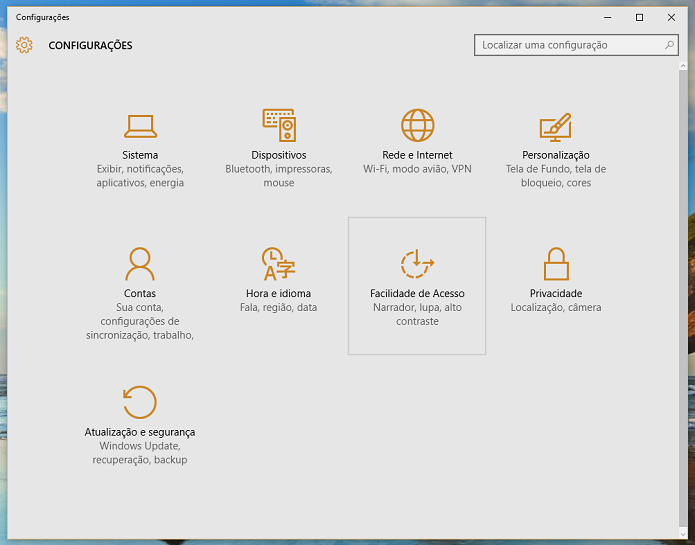Click the Rede e Internet title text
This screenshot has width=695, height=545.
tap(417, 155)
